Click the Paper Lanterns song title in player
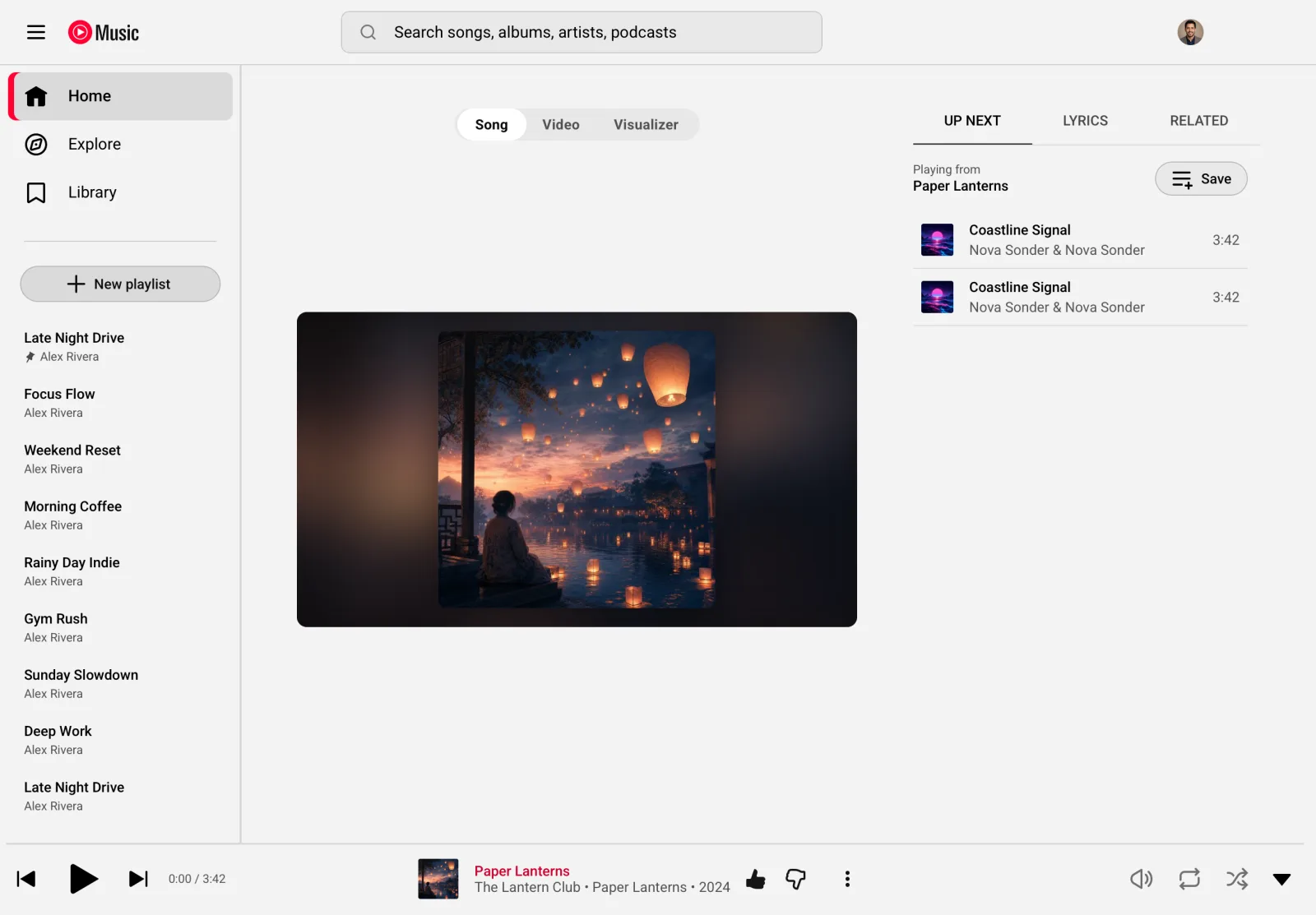Image resolution: width=1316 pixels, height=915 pixels. [521, 871]
